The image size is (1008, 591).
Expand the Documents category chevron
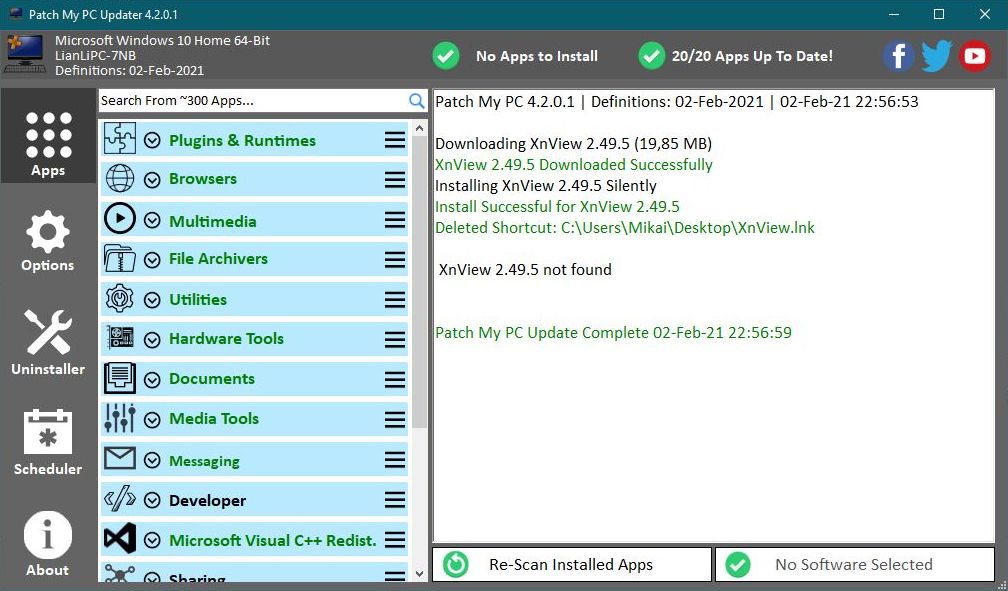click(152, 380)
